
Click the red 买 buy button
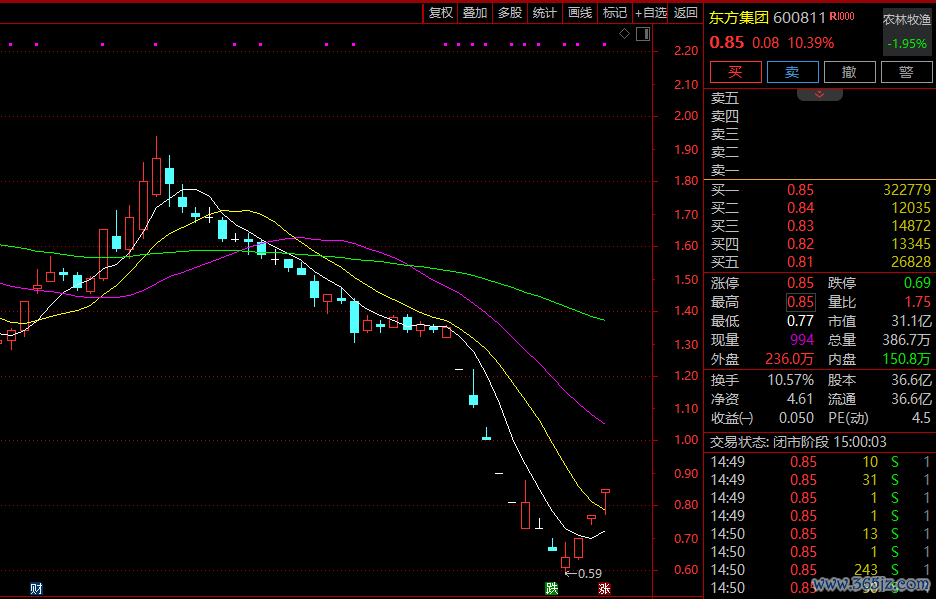coord(735,72)
